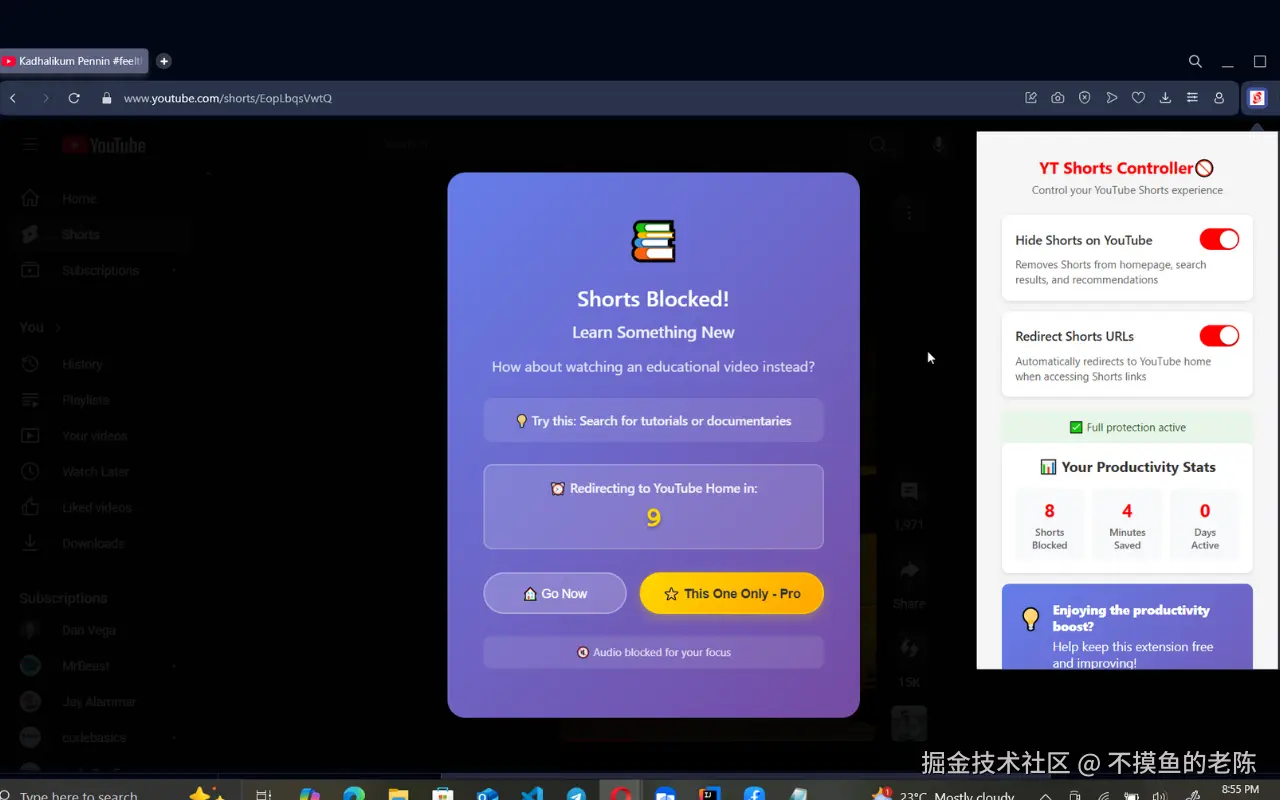Click the browser search magnifier icon
1280x800 pixels.
[x=1195, y=61]
